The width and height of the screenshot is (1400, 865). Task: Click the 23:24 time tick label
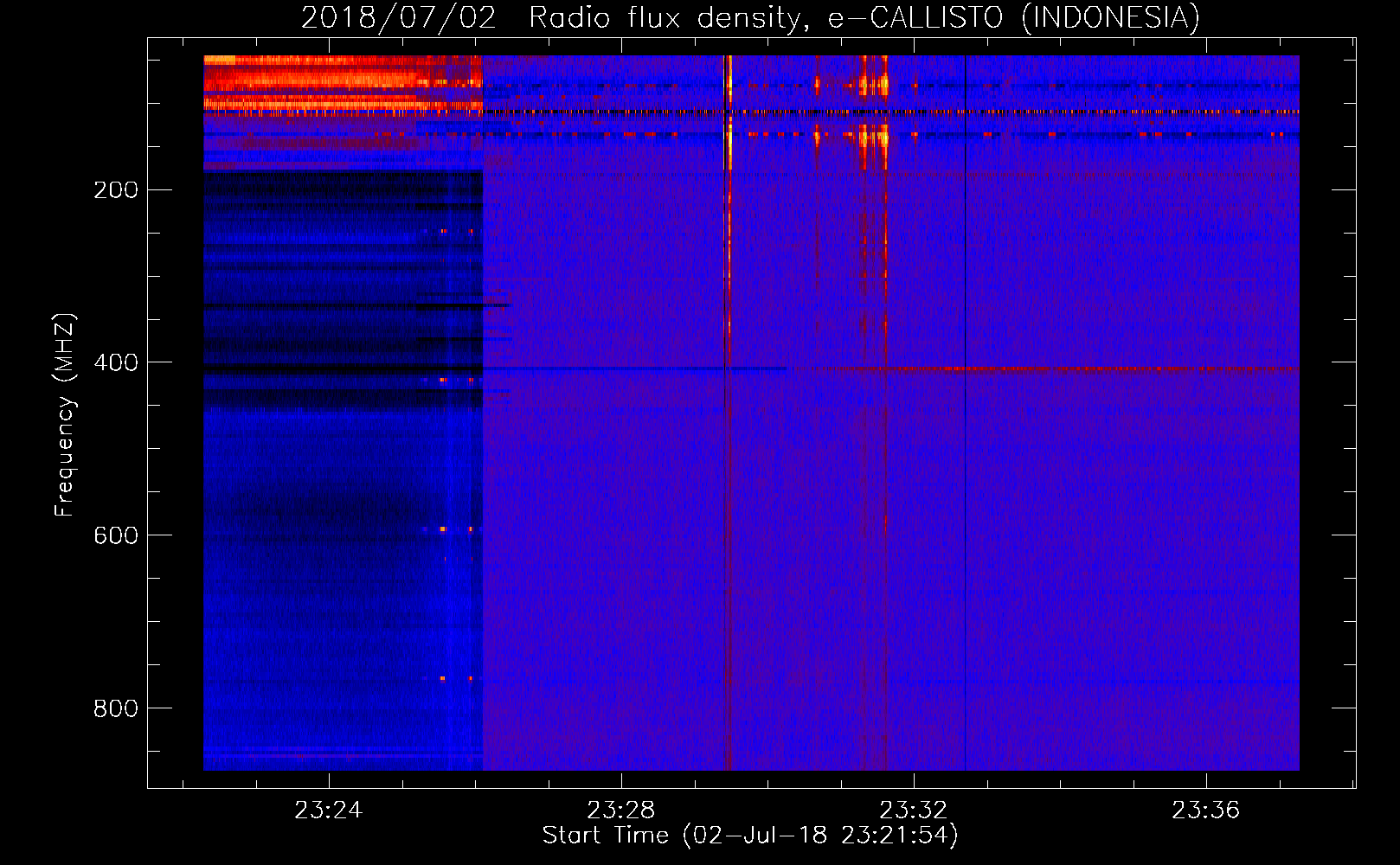(x=328, y=811)
